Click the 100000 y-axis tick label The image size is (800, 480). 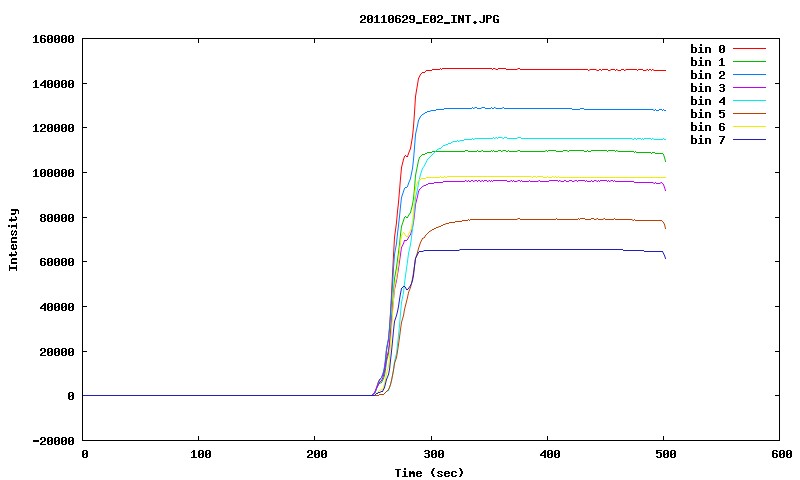tap(53, 173)
